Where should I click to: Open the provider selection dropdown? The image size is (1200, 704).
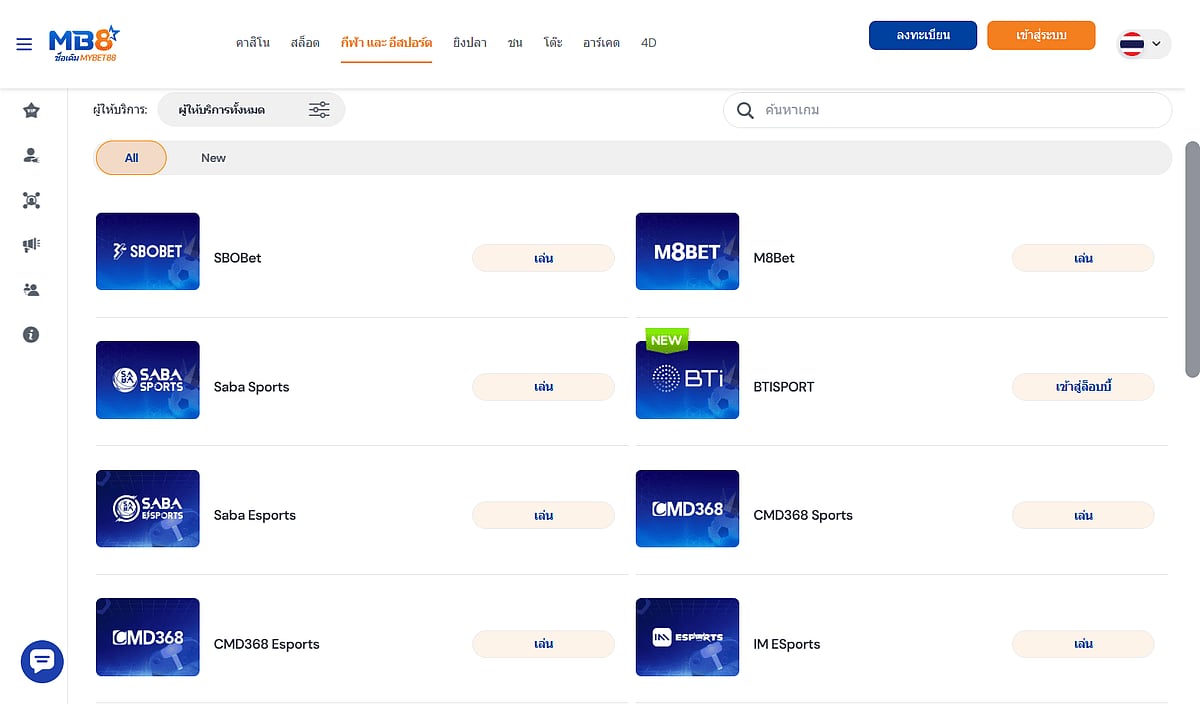(251, 110)
